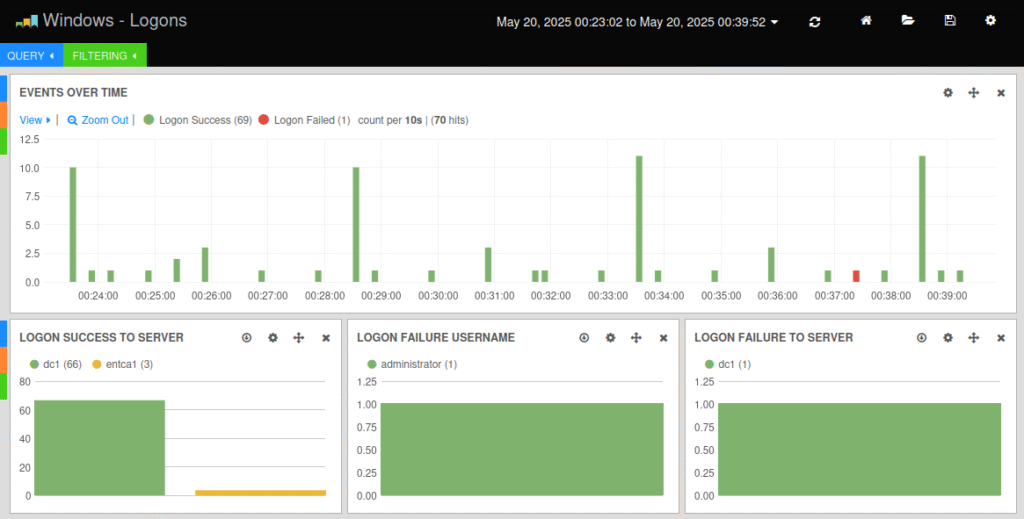Click Logon Failure Username move icon
Viewport: 1024px width, 519px height.
coord(636,338)
